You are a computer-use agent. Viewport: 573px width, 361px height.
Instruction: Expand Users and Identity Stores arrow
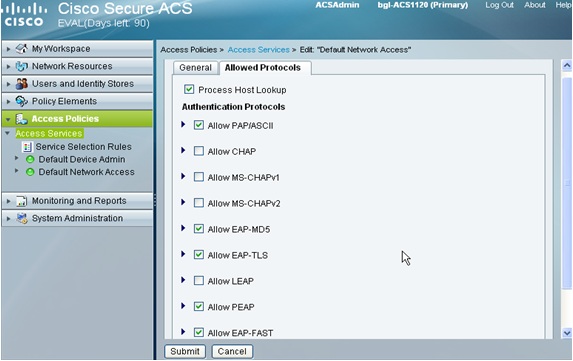[8, 84]
